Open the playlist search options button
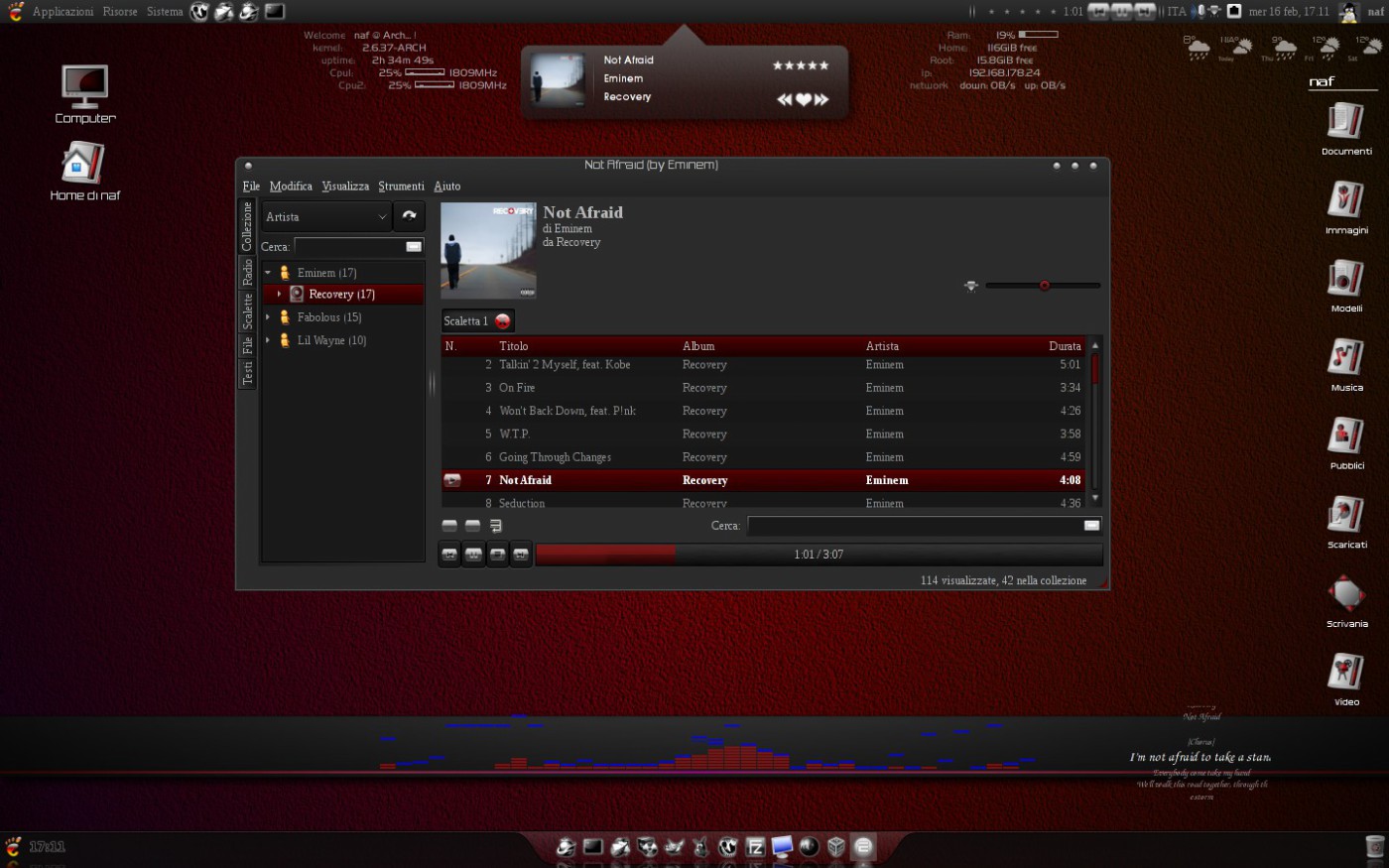Image resolution: width=1389 pixels, height=868 pixels. (x=1091, y=526)
